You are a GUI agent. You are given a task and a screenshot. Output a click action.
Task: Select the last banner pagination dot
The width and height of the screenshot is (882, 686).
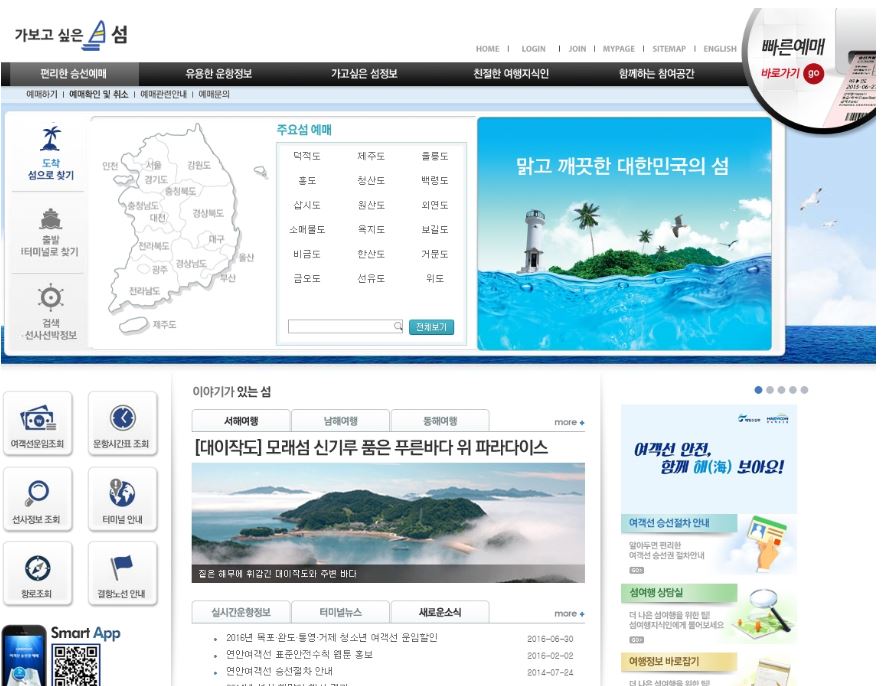(x=804, y=390)
